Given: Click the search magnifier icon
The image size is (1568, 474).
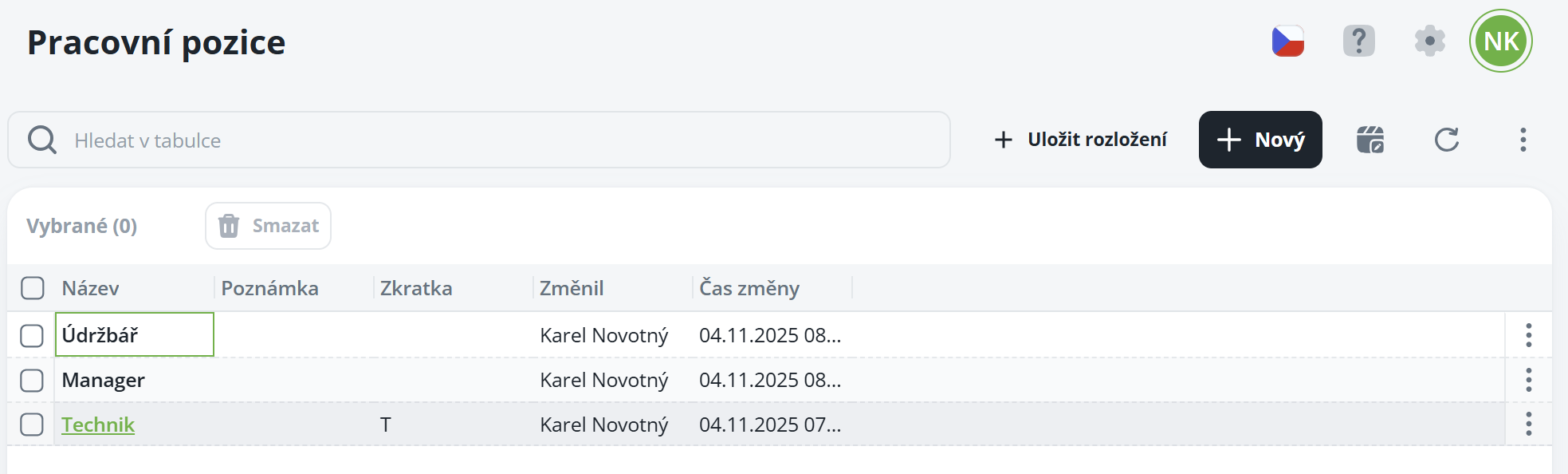Looking at the screenshot, I should coord(41,140).
